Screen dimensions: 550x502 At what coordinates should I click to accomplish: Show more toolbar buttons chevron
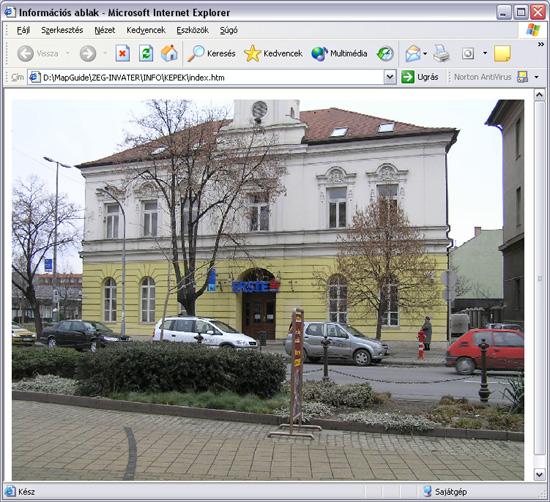point(541,44)
